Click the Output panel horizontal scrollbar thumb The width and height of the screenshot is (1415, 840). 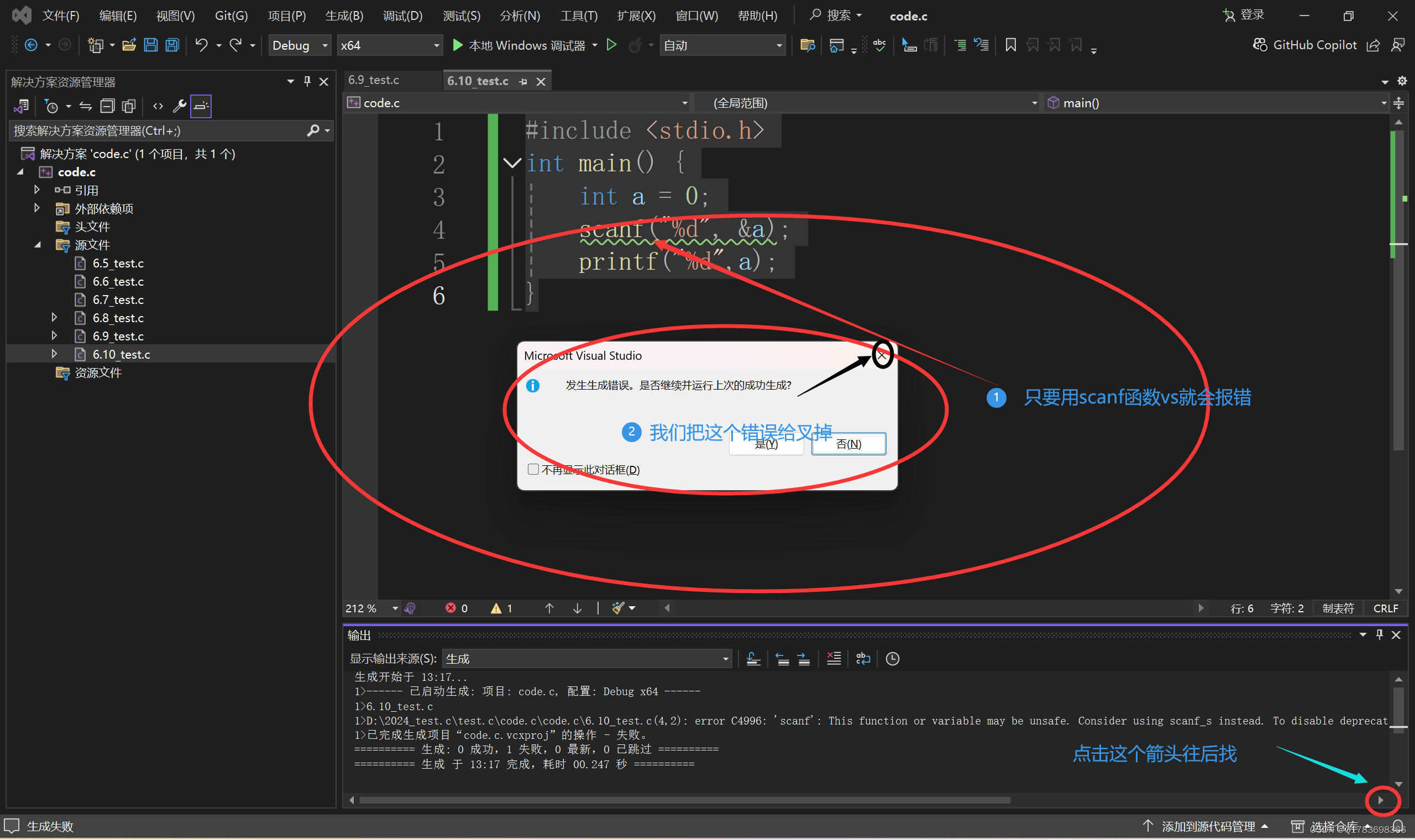(x=684, y=800)
